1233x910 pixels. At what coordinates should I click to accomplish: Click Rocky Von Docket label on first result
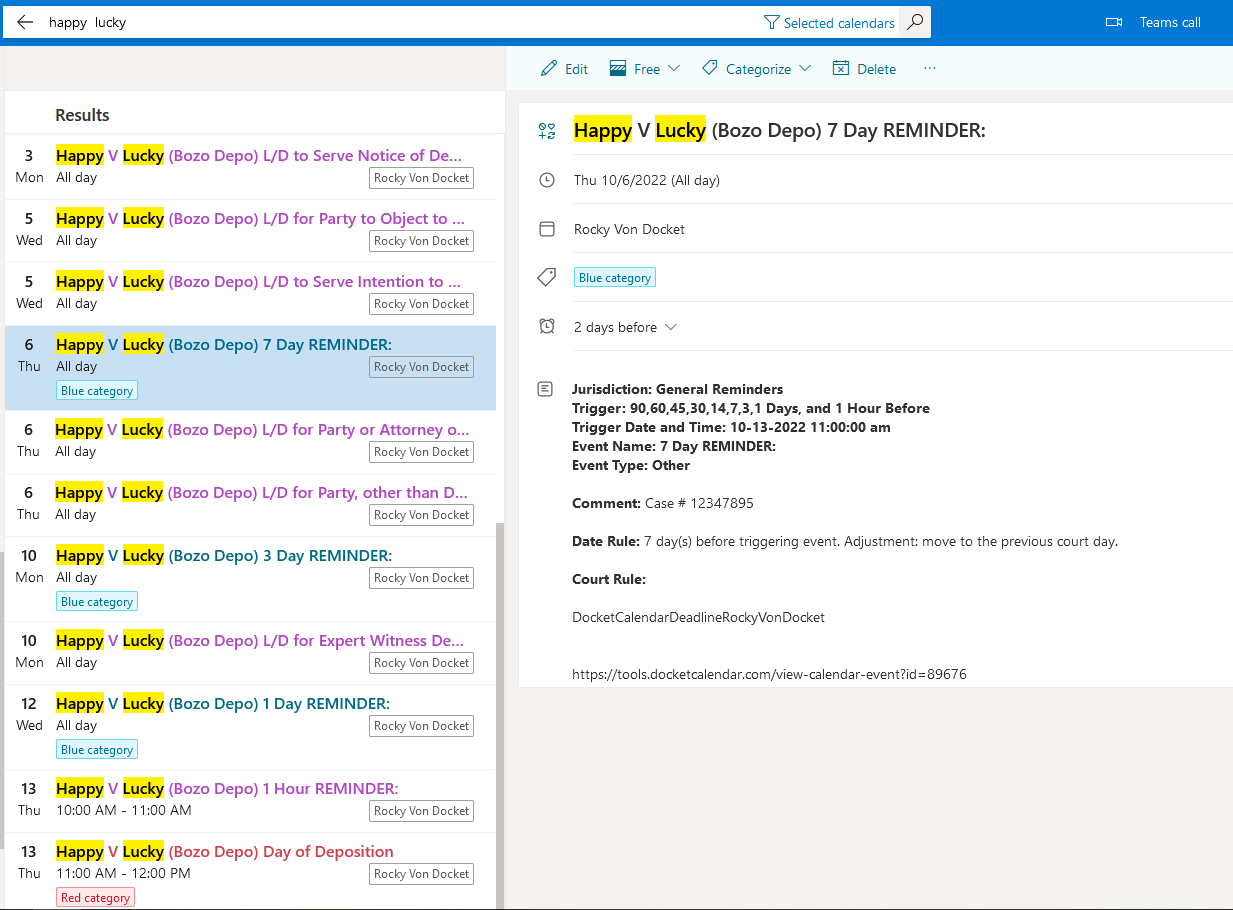pyautogui.click(x=421, y=178)
